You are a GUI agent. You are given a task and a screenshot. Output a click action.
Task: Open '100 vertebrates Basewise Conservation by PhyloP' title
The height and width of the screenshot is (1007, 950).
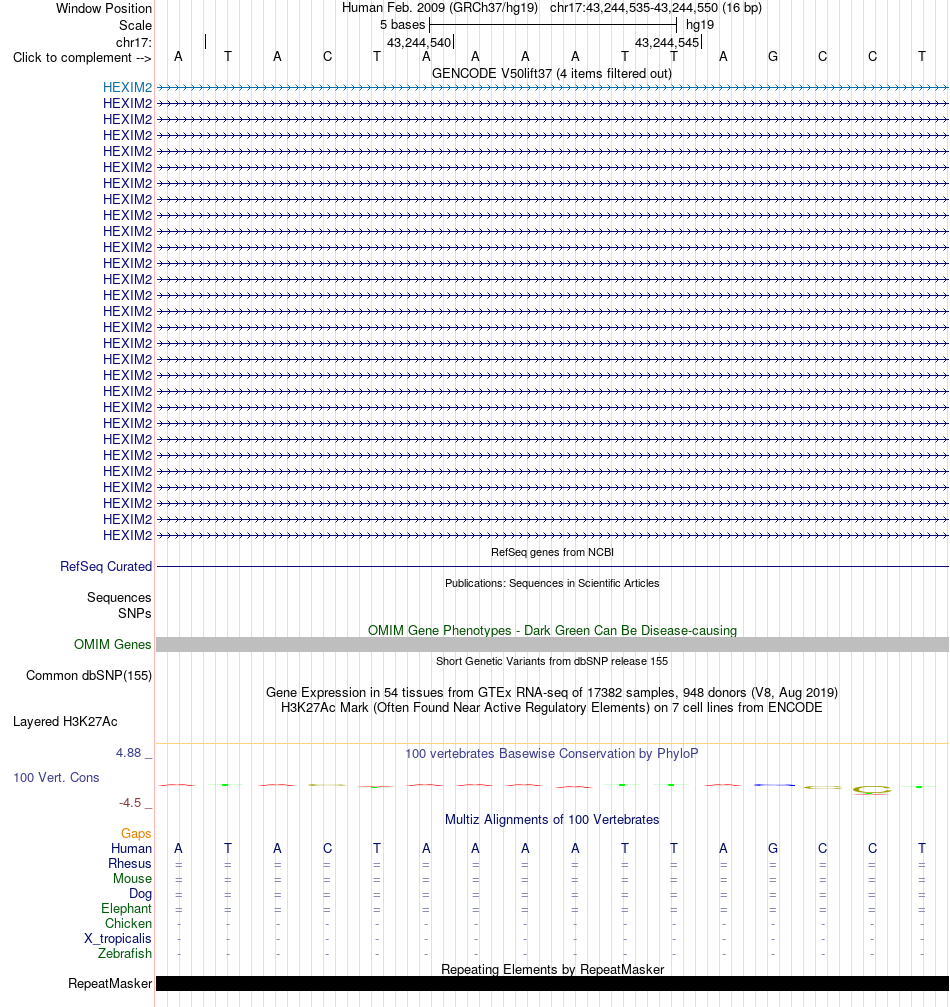point(552,753)
